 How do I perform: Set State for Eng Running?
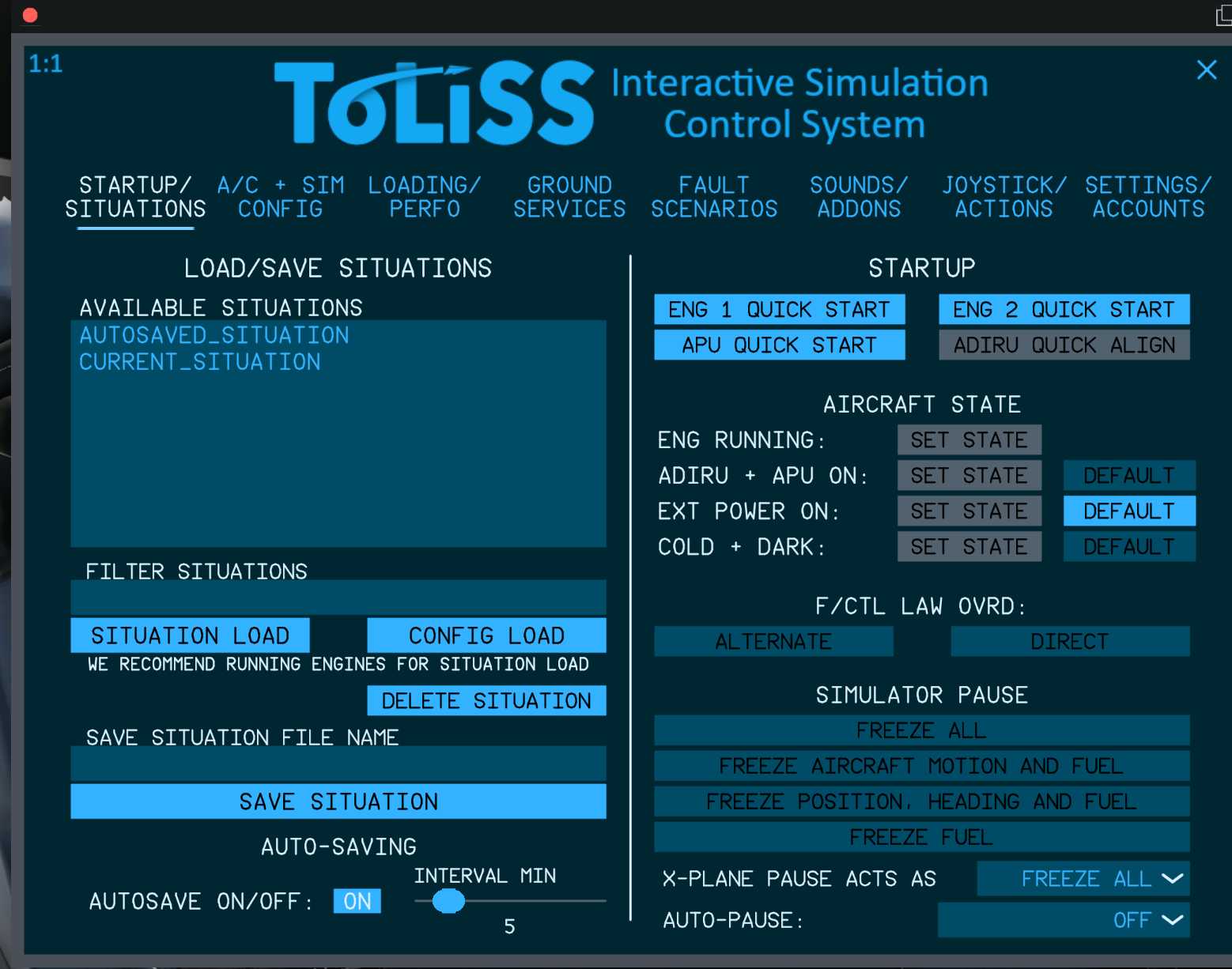pos(969,439)
